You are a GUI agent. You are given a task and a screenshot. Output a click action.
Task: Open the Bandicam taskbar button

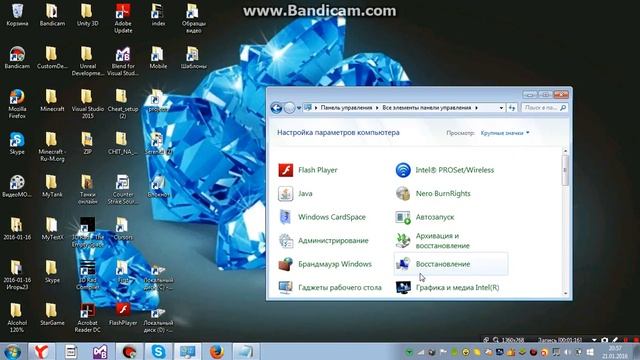pyautogui.click(x=129, y=351)
